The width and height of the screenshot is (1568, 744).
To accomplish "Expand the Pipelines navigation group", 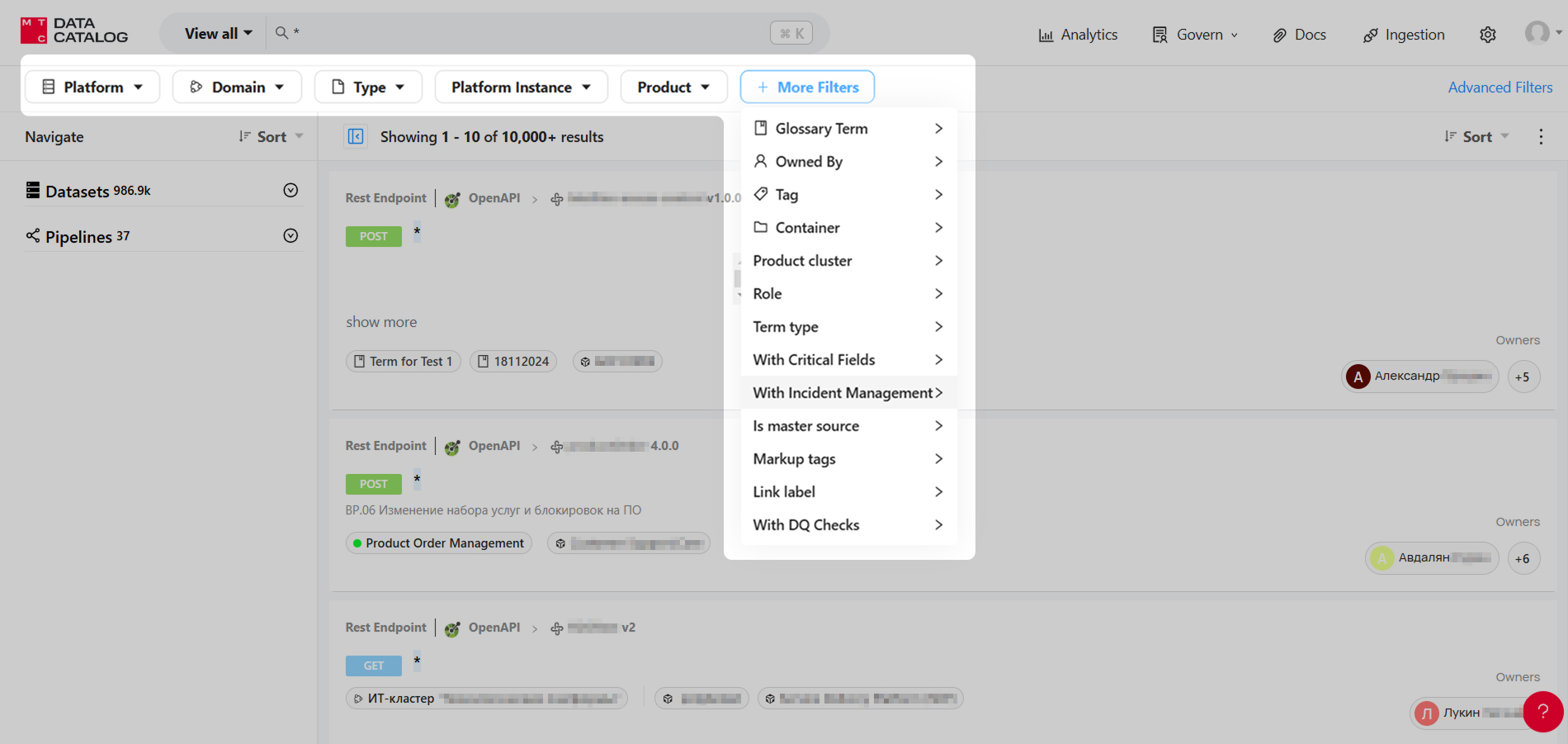I will pyautogui.click(x=290, y=236).
